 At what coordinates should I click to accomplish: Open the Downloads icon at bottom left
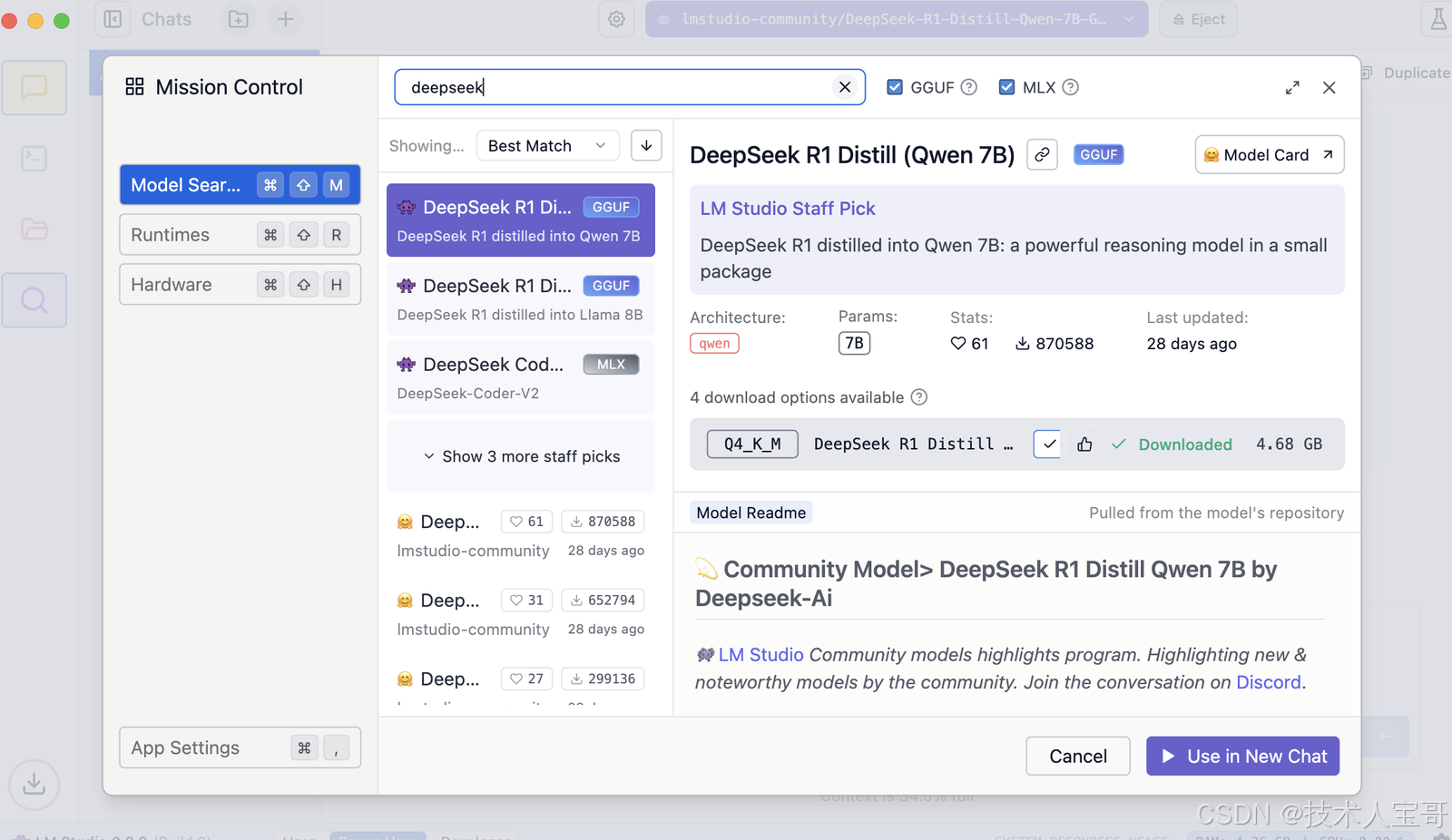(x=34, y=784)
